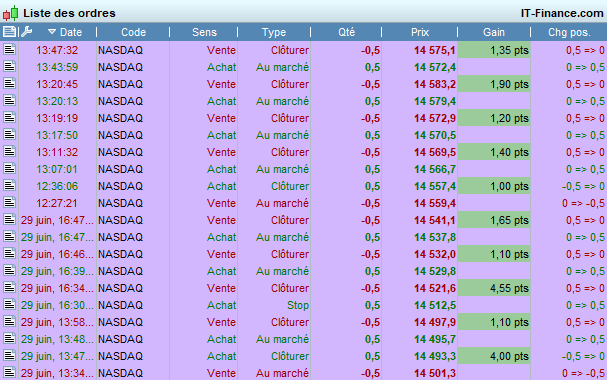
Task: Select the 29 juin, 13:34... date cell
Action: pyautogui.click(x=57, y=373)
